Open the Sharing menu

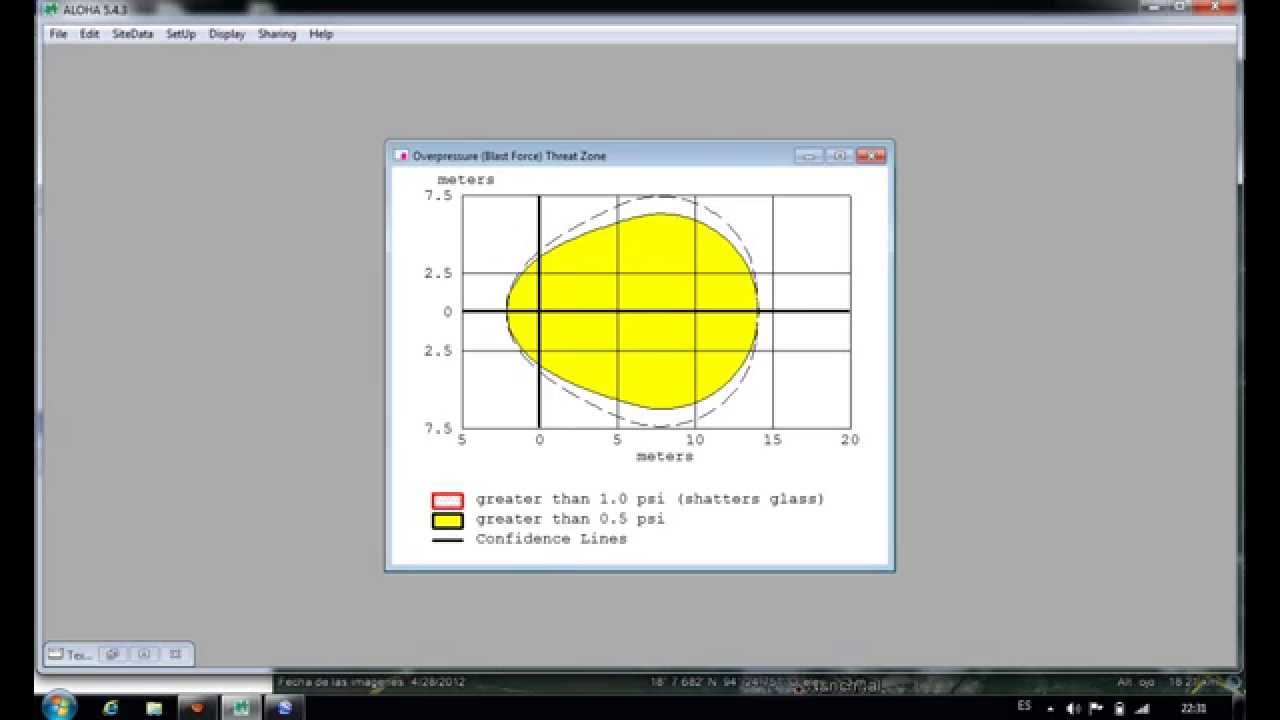[277, 34]
